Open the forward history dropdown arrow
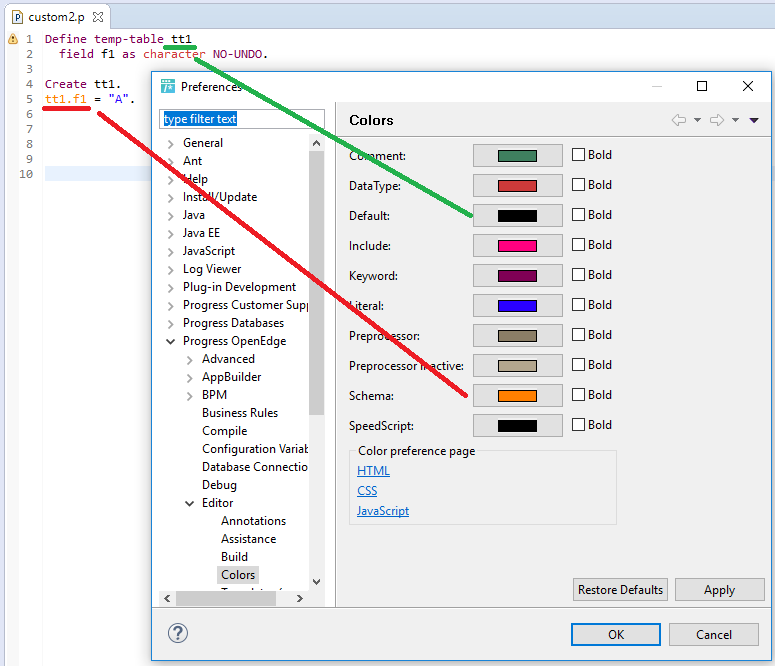 [735, 120]
